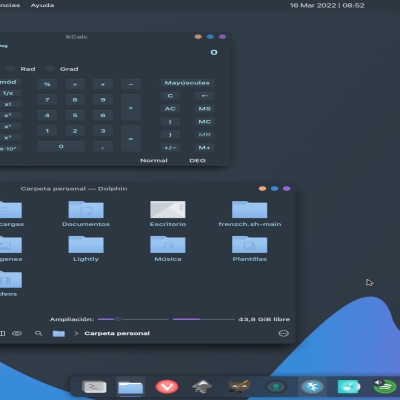Screen dimensions: 400x400
Task: Select the Grad angle mode in KCalc
Action: (62, 69)
